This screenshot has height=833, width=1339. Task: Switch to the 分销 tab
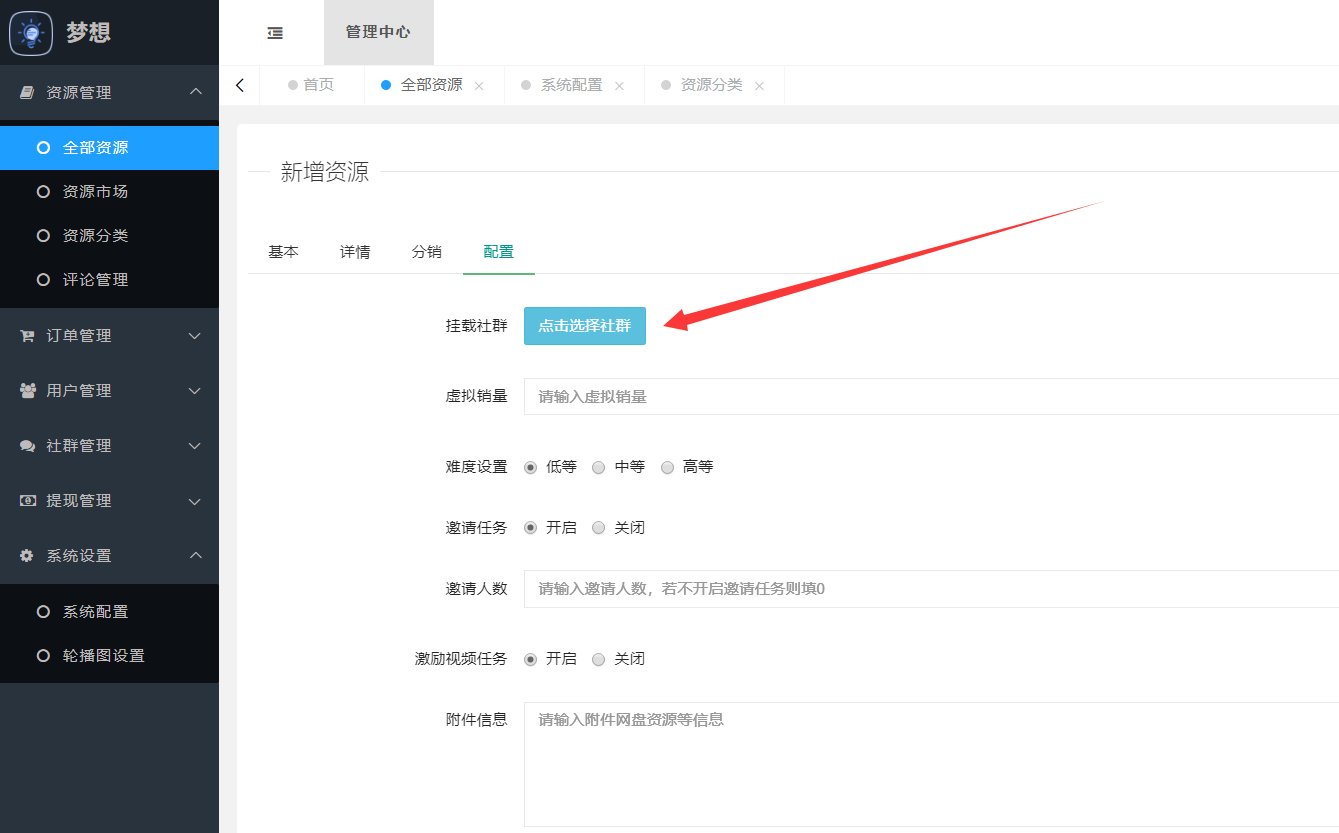427,252
